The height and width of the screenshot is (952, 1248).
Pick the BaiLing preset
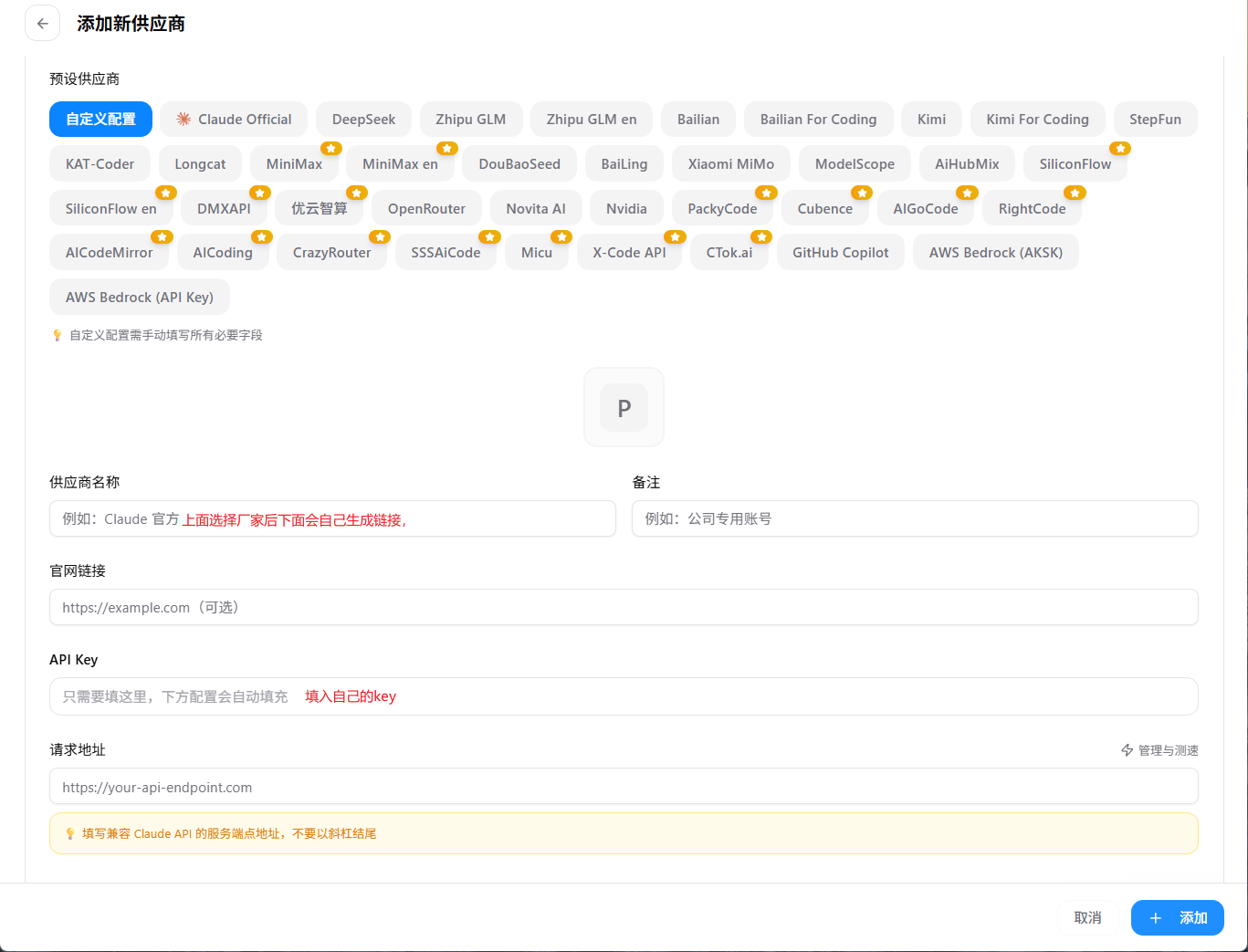tap(624, 164)
